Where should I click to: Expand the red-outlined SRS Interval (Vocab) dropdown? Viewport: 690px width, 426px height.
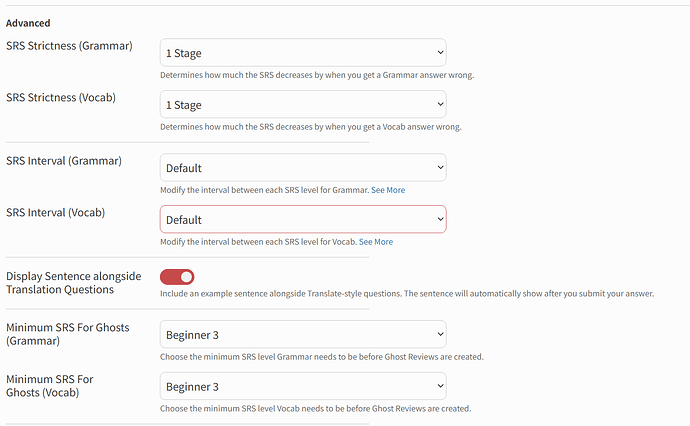point(303,220)
